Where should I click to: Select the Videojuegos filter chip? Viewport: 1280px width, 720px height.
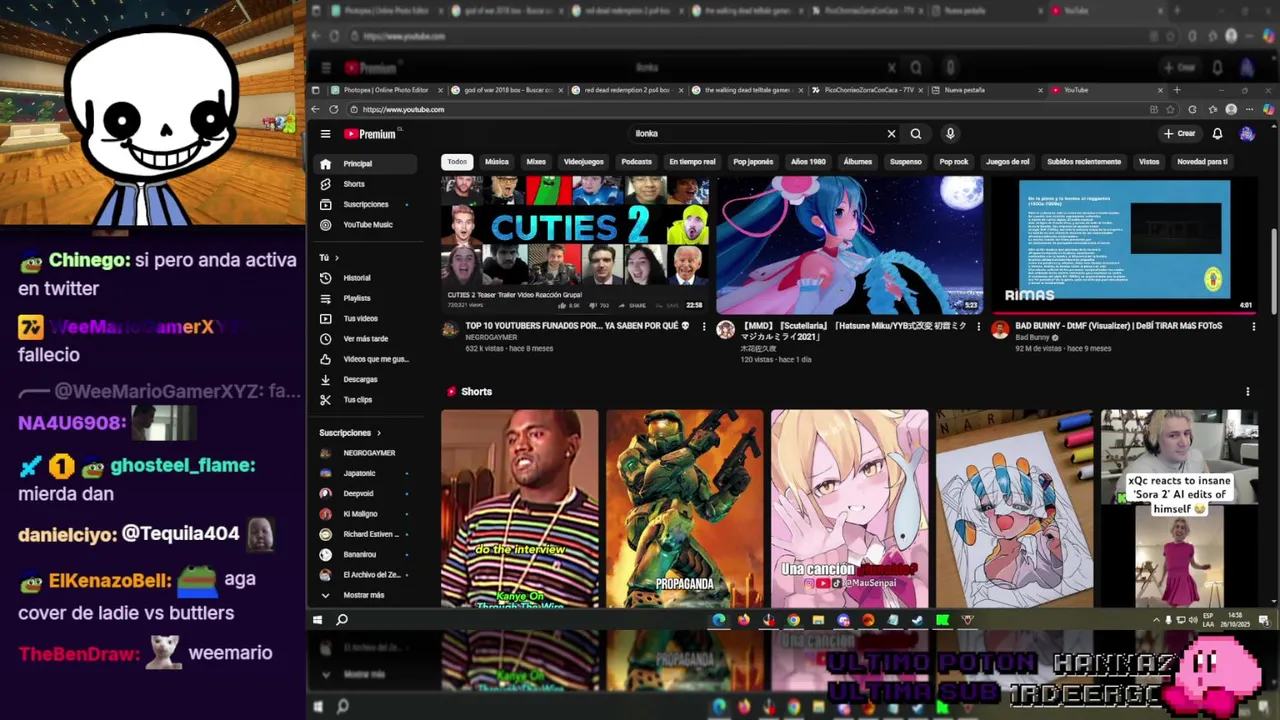(x=583, y=162)
